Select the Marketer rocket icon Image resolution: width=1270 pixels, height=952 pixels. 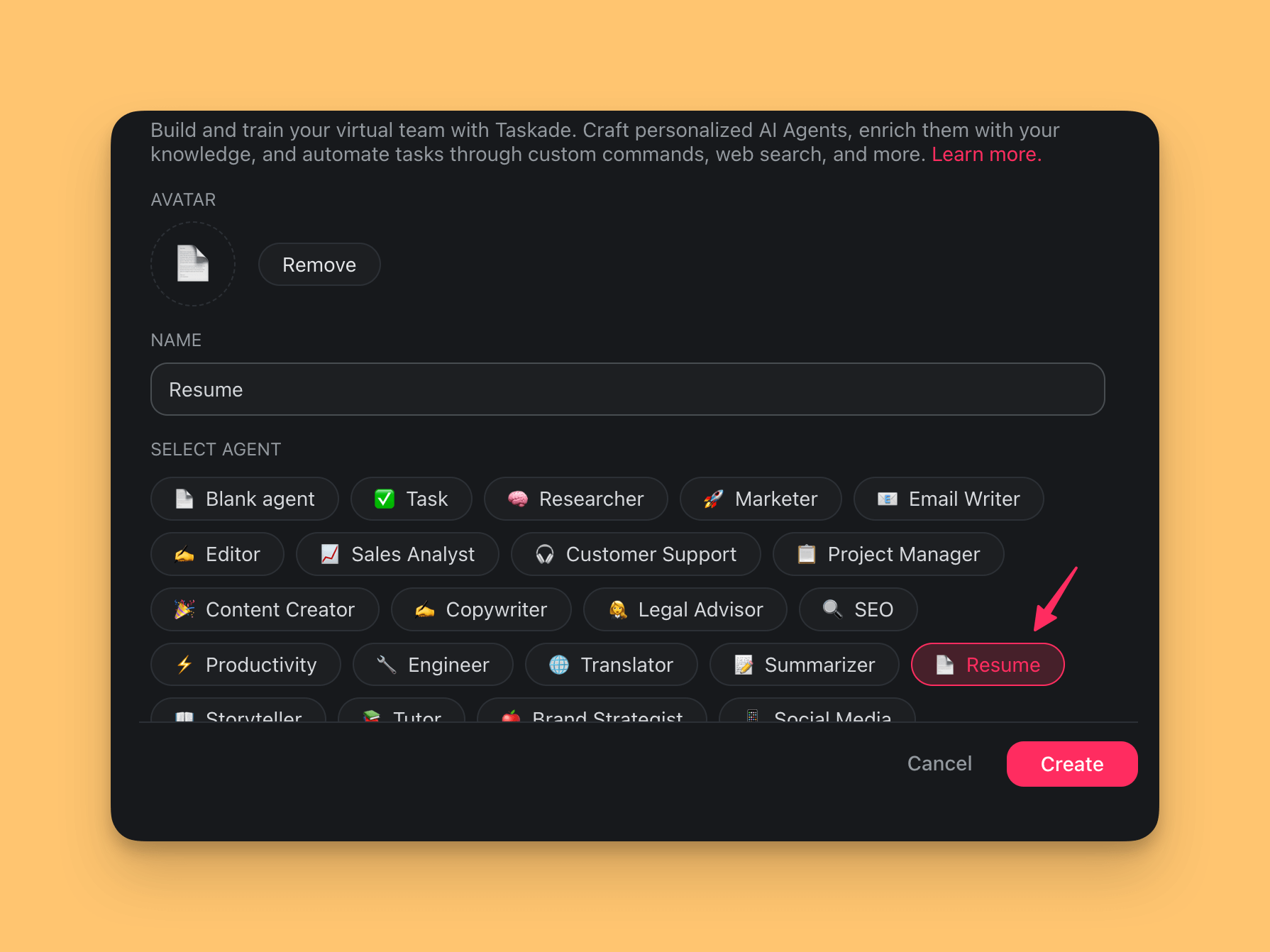pyautogui.click(x=713, y=499)
